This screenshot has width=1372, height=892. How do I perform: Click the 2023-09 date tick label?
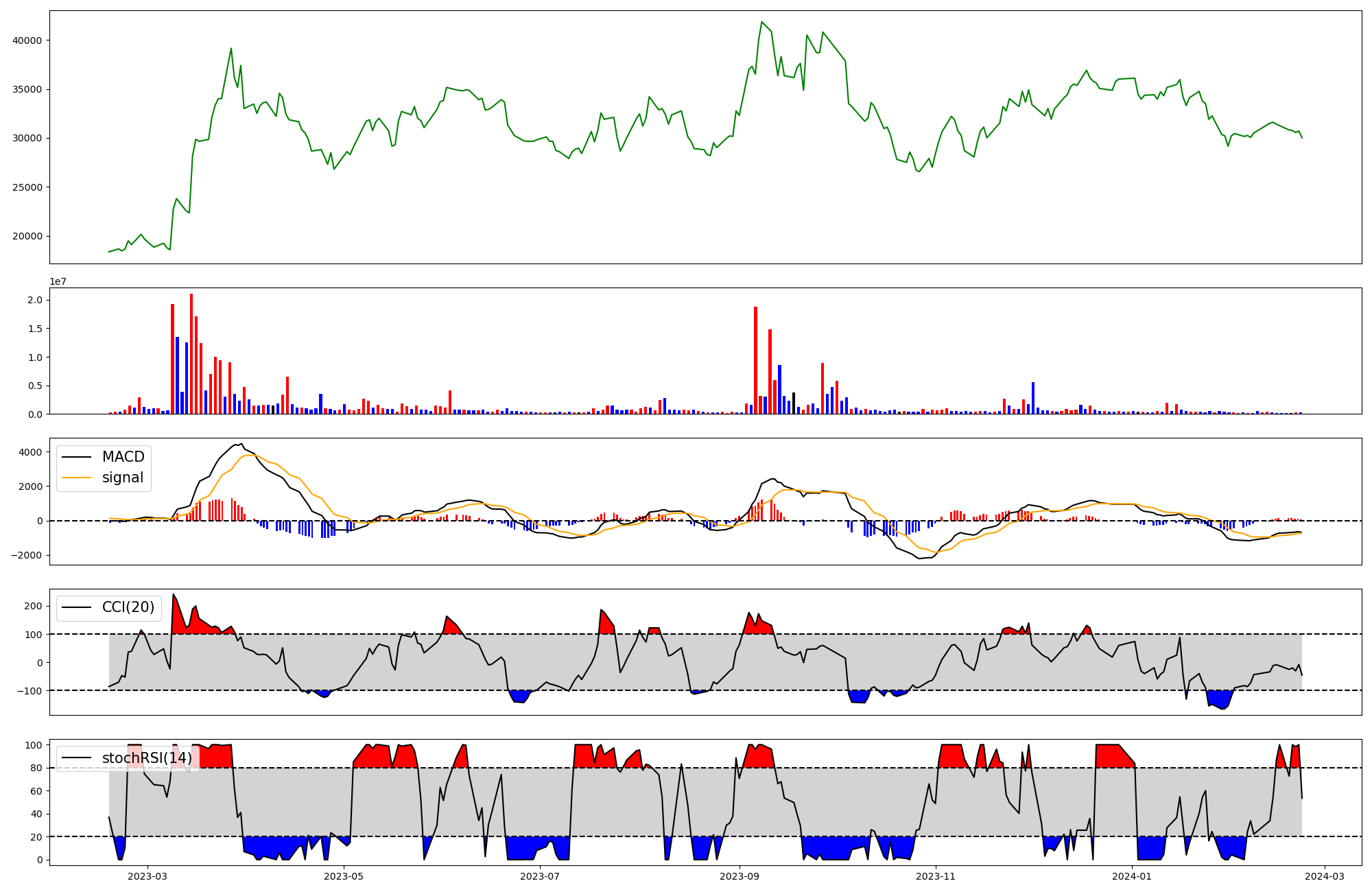(740, 876)
